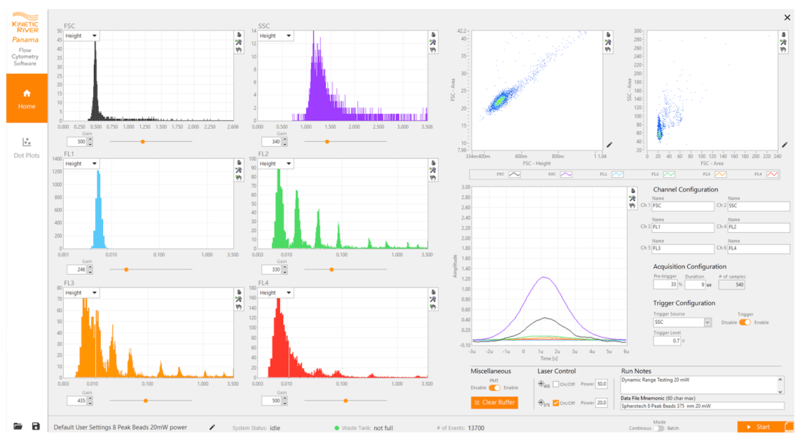The image size is (800, 435).
Task: Select the zoom tool on FL2 histogram
Action: [x=433, y=170]
